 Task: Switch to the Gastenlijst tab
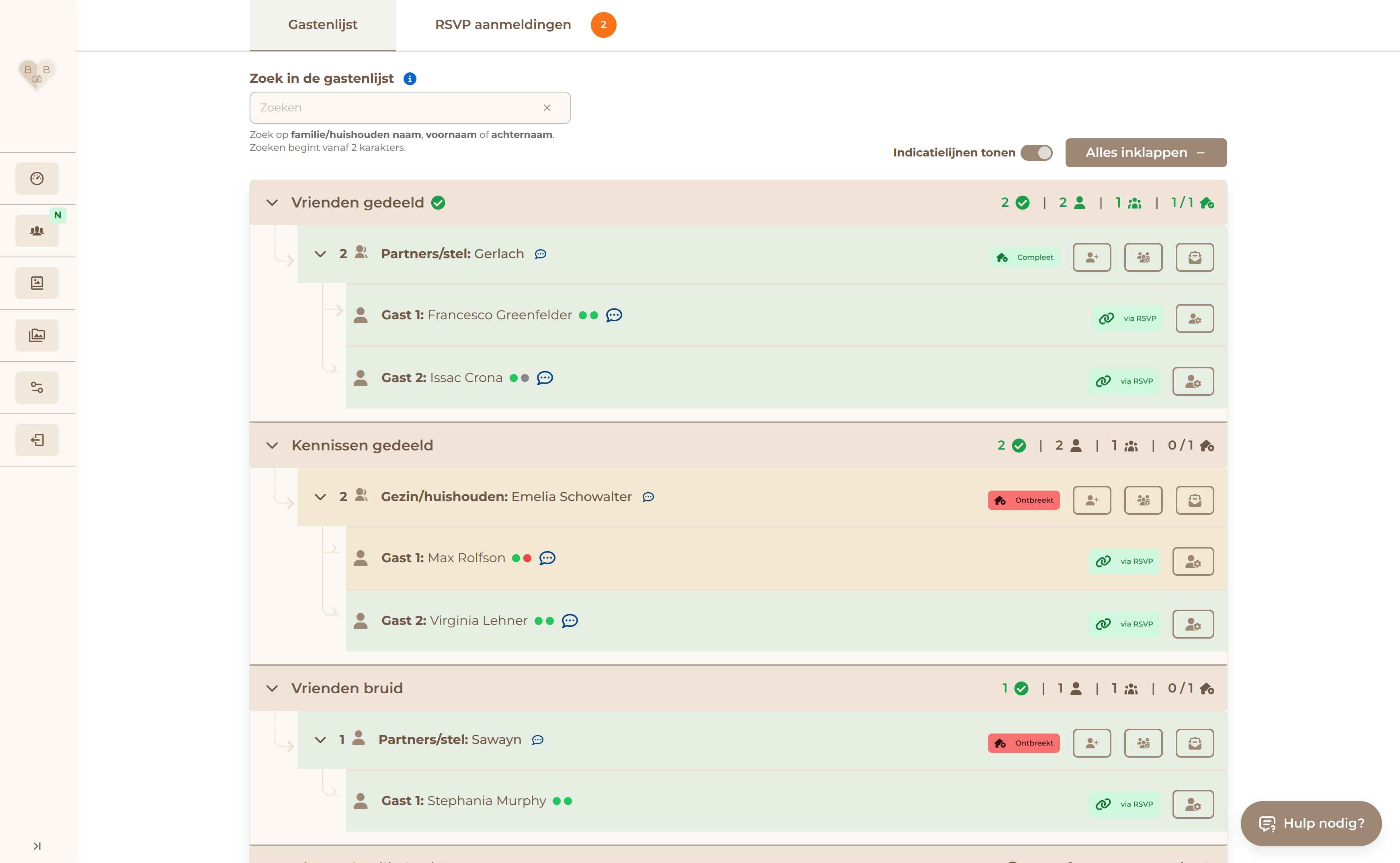[x=323, y=25]
